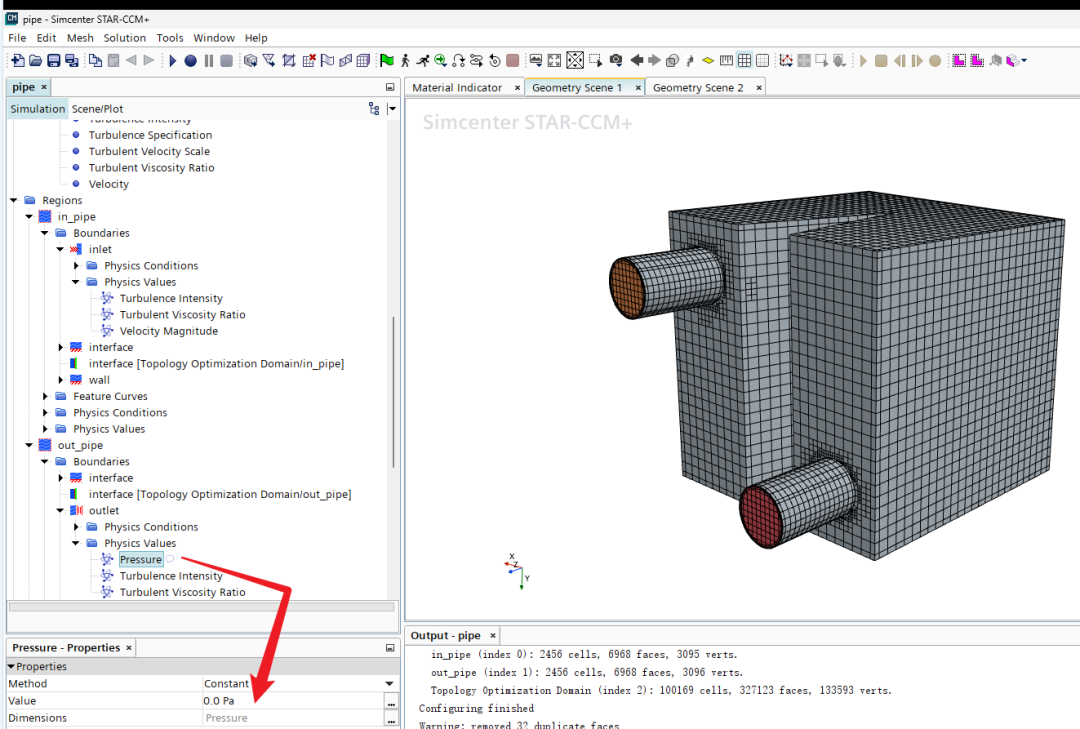Click the Initialize Solution green flag icon
The image size is (1080, 729).
point(386,61)
